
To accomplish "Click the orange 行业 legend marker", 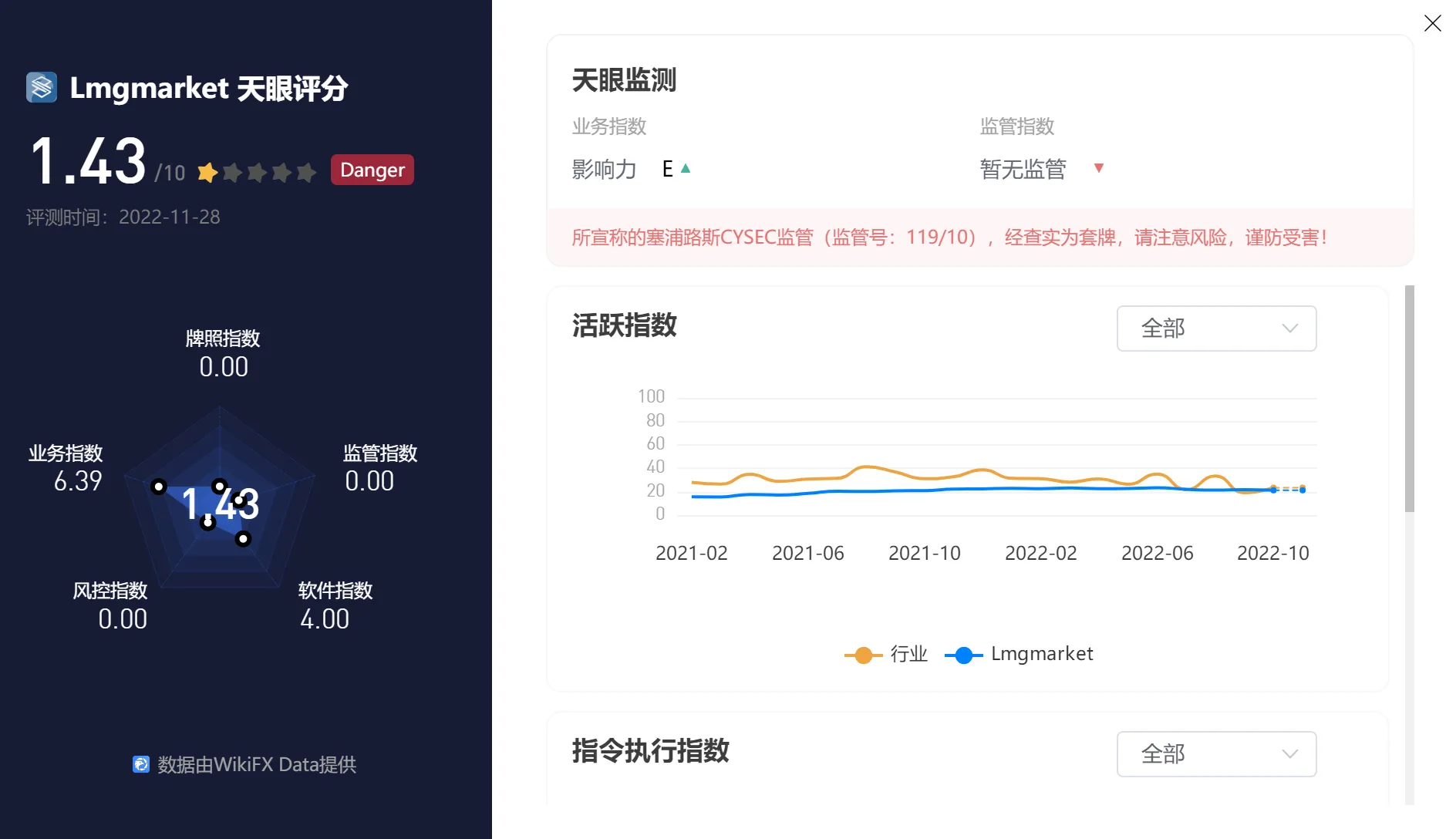I will [864, 655].
